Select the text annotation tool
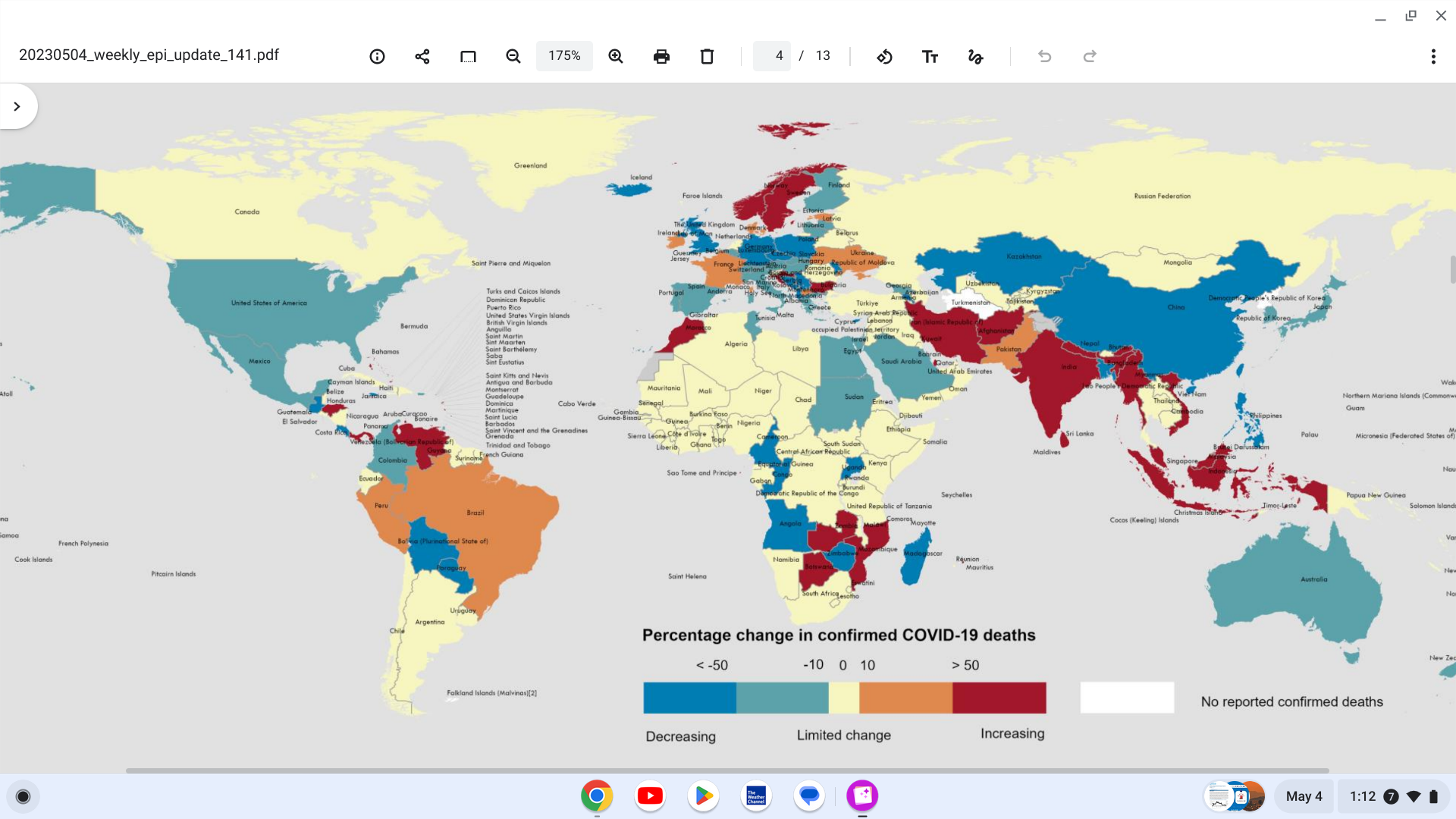This screenshot has height=819, width=1456. [x=930, y=56]
